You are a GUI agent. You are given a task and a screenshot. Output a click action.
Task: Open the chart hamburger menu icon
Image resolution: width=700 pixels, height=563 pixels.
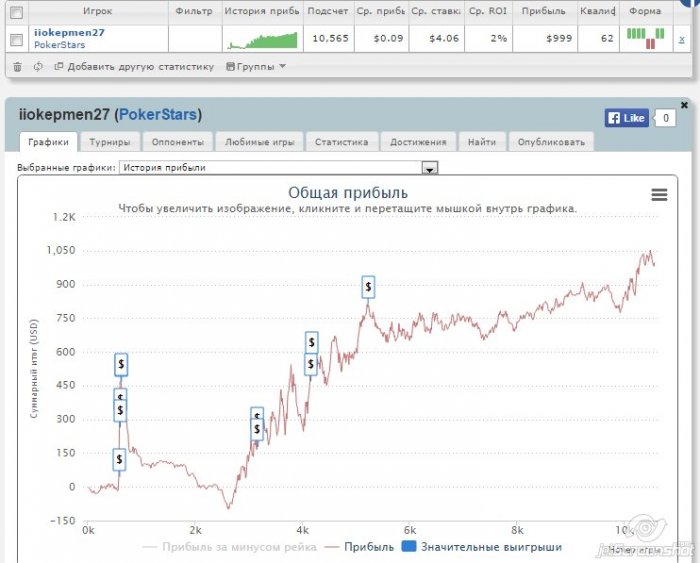pos(659,195)
